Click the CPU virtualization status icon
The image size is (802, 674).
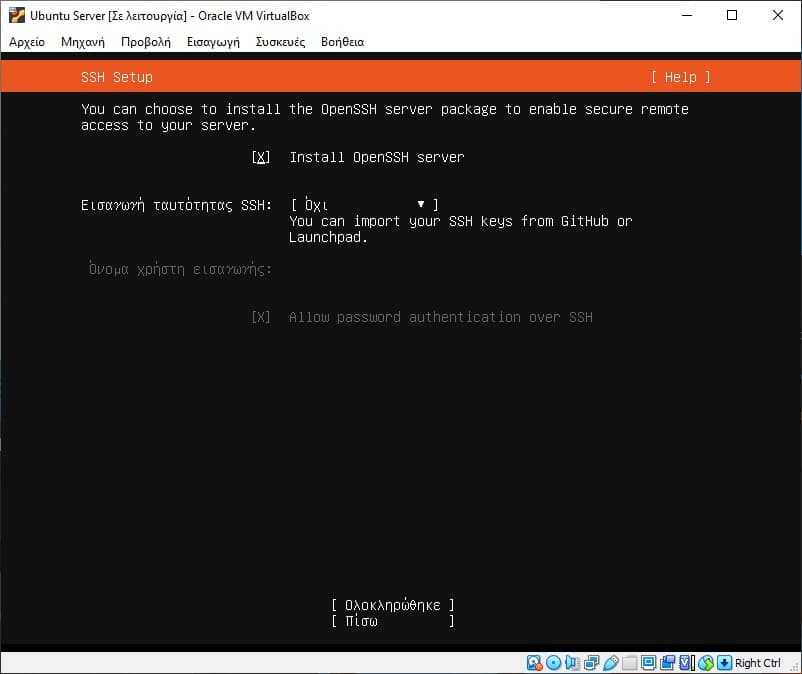(x=687, y=663)
